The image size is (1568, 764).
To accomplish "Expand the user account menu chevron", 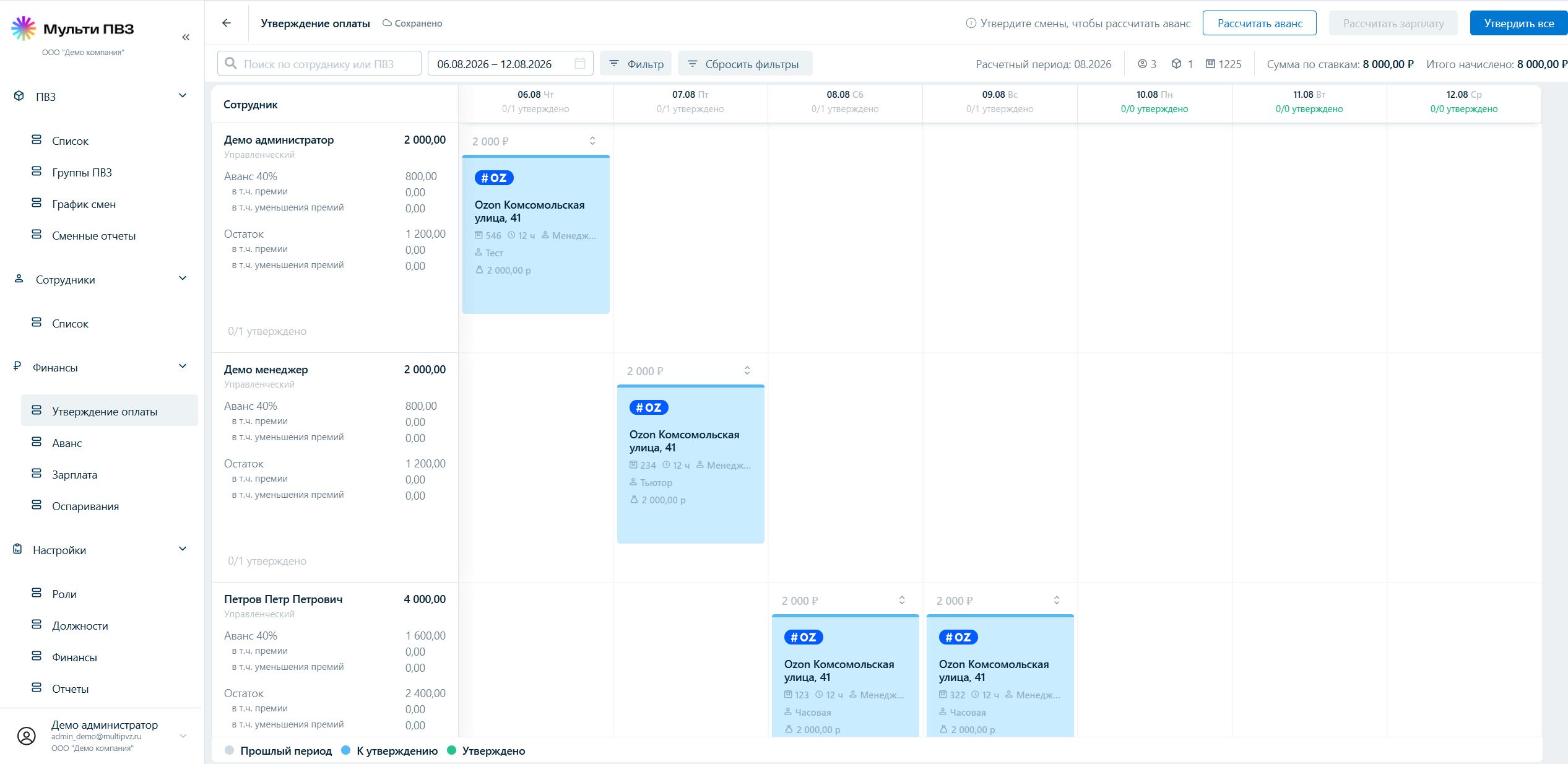I will tap(183, 736).
